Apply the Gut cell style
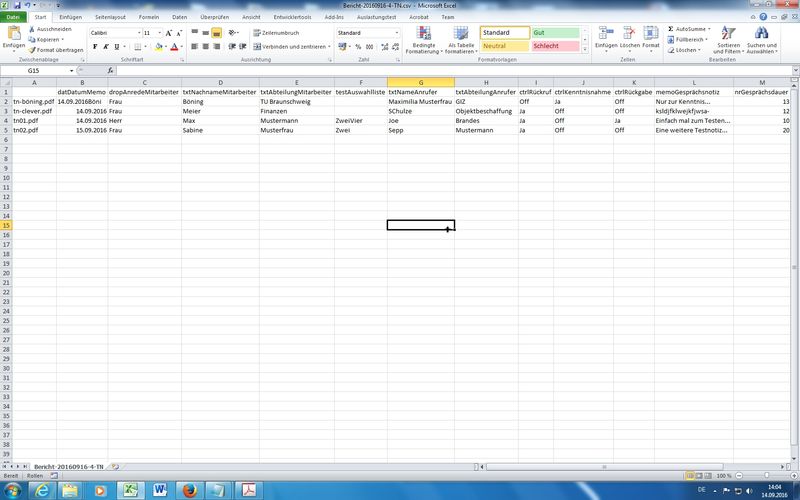The width and height of the screenshot is (800, 500). pyautogui.click(x=553, y=33)
